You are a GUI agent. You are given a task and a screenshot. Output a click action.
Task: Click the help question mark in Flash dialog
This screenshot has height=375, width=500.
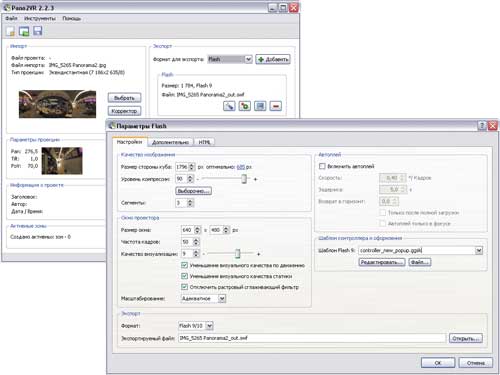point(482,126)
